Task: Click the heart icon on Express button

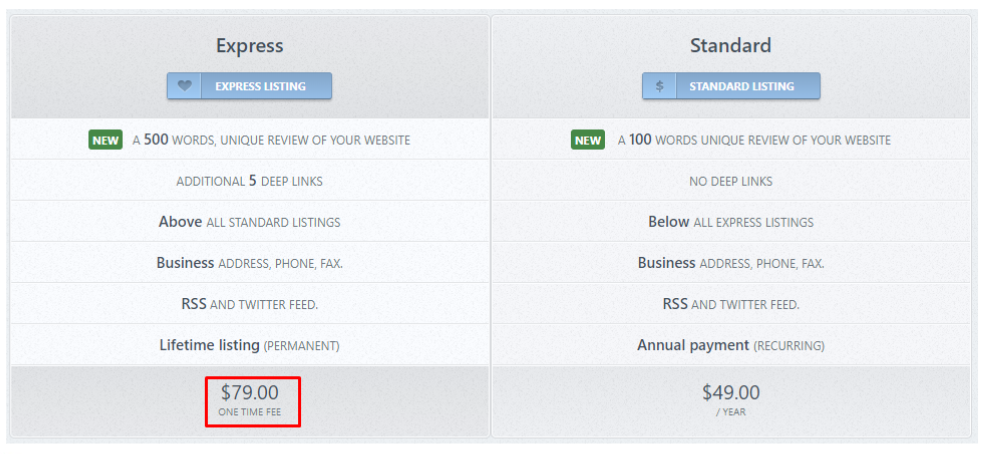Action: pyautogui.click(x=184, y=86)
